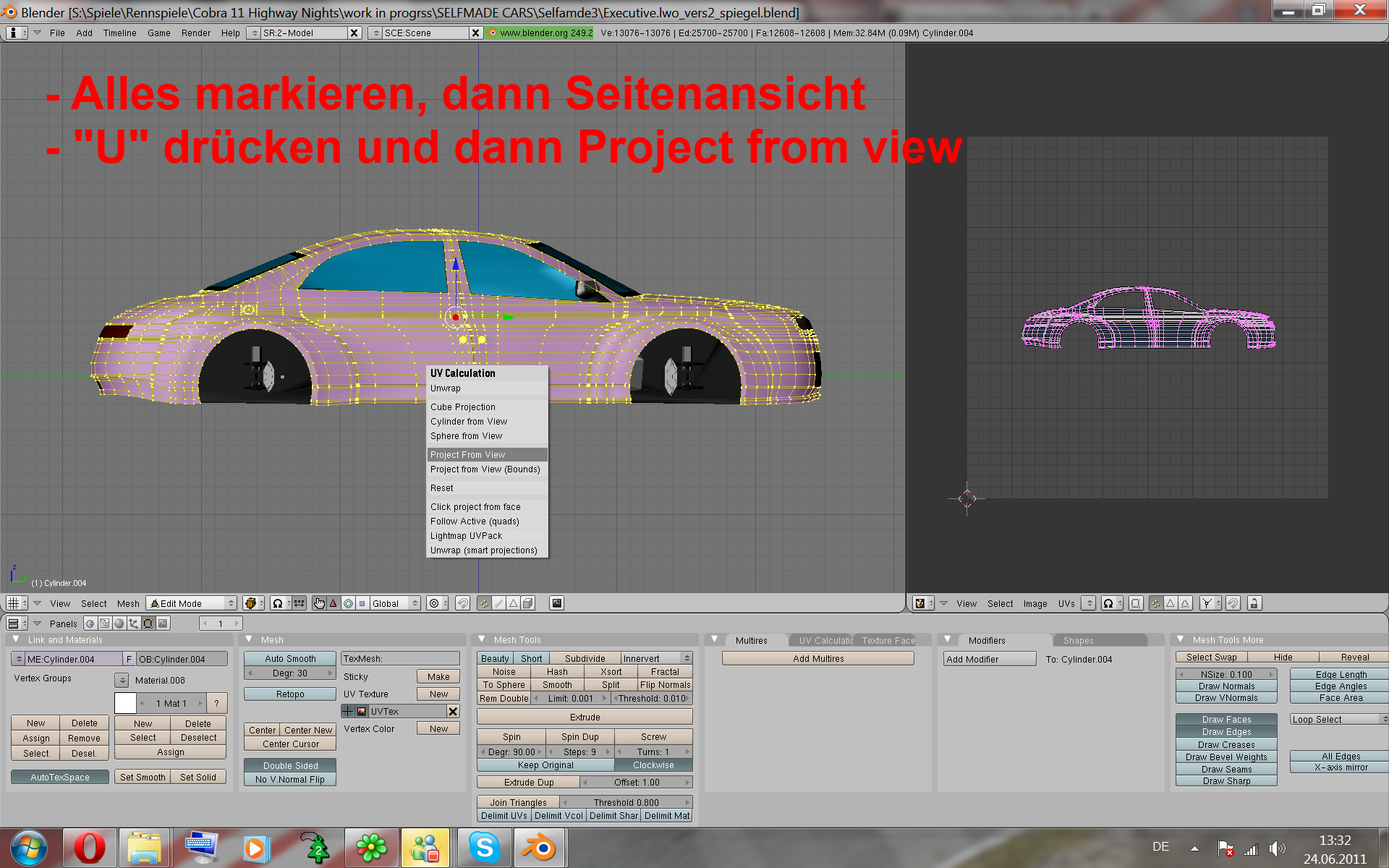Click the translate manipulator triangle icon

click(x=334, y=603)
